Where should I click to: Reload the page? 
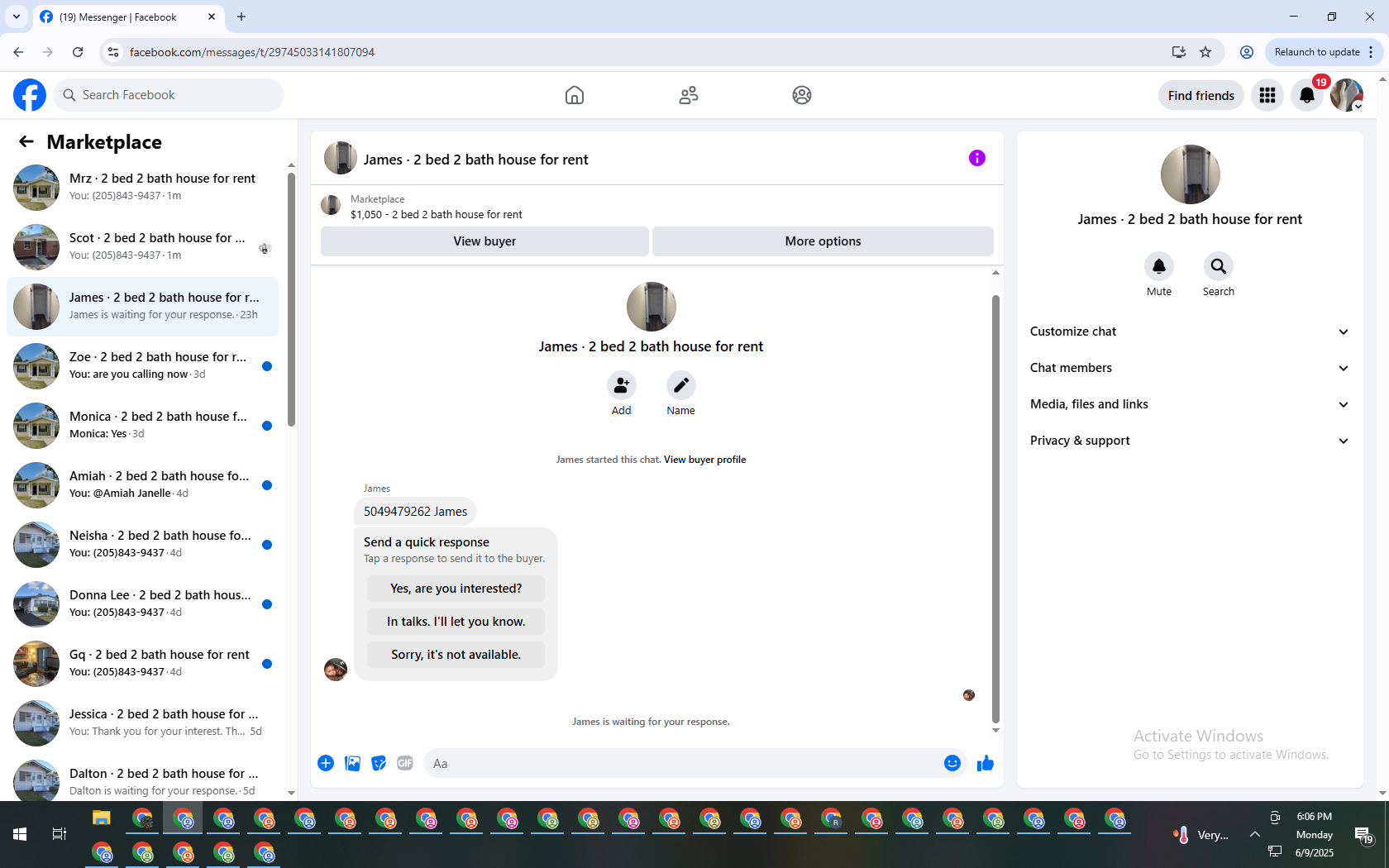78,52
